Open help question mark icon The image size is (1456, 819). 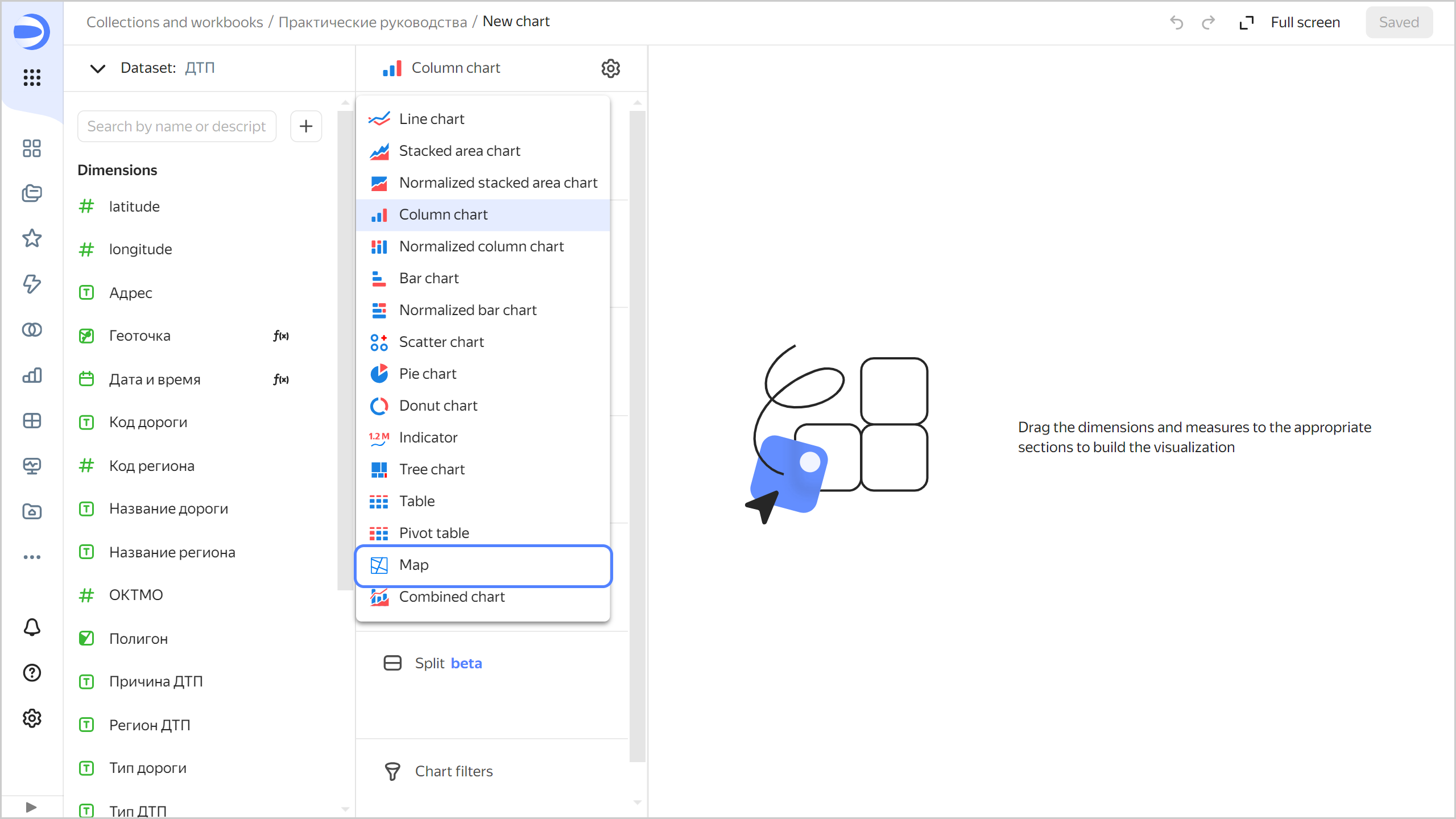point(32,673)
